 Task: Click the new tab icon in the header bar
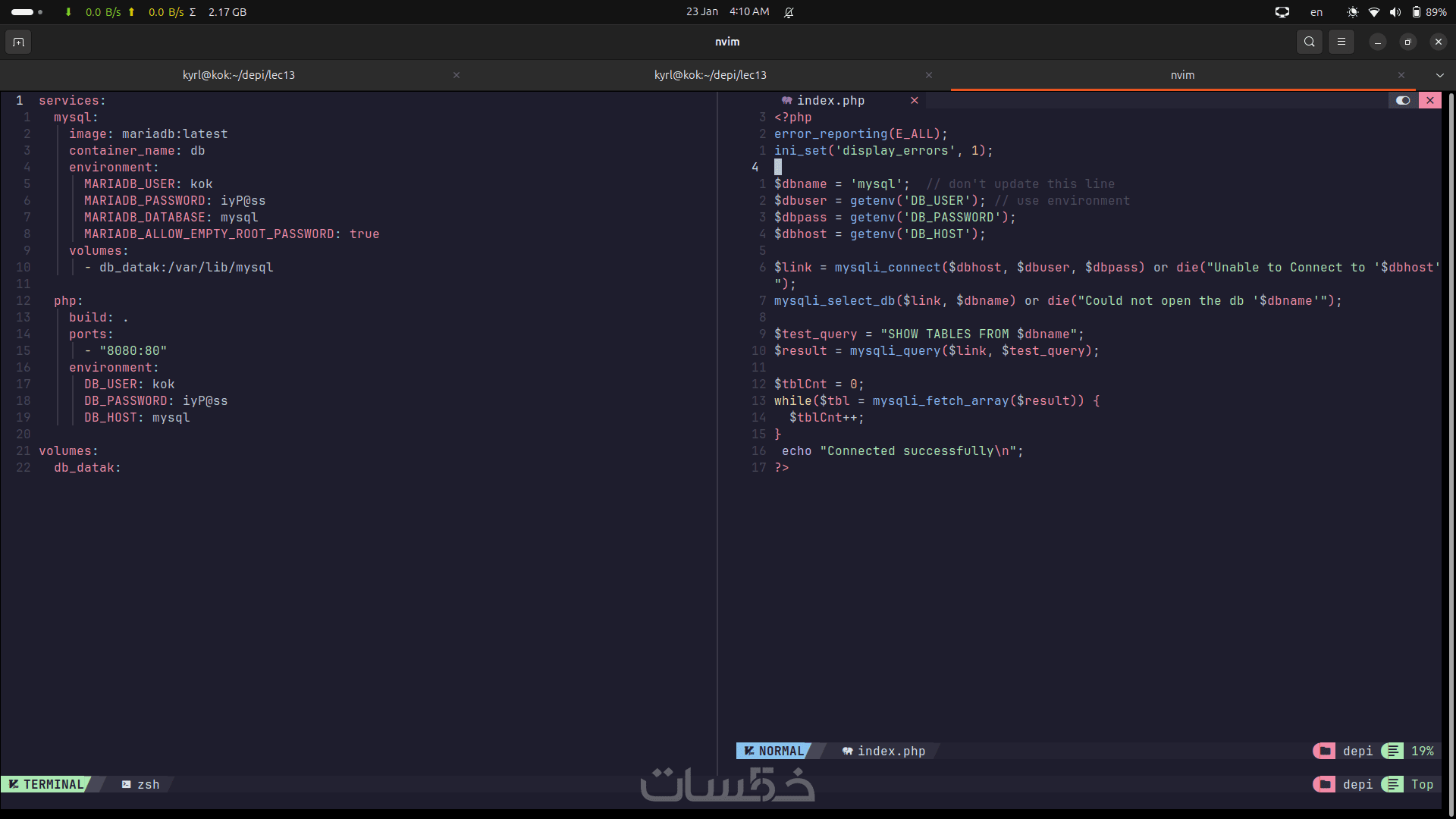[19, 42]
